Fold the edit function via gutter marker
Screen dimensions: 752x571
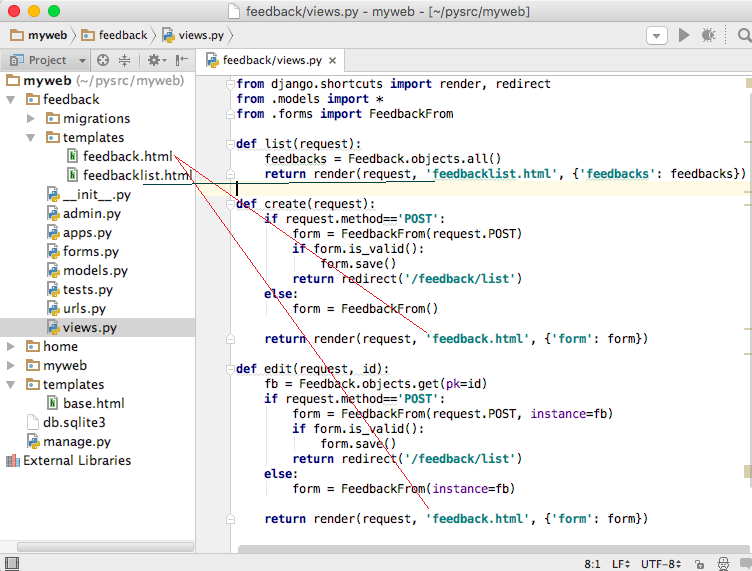(230, 369)
